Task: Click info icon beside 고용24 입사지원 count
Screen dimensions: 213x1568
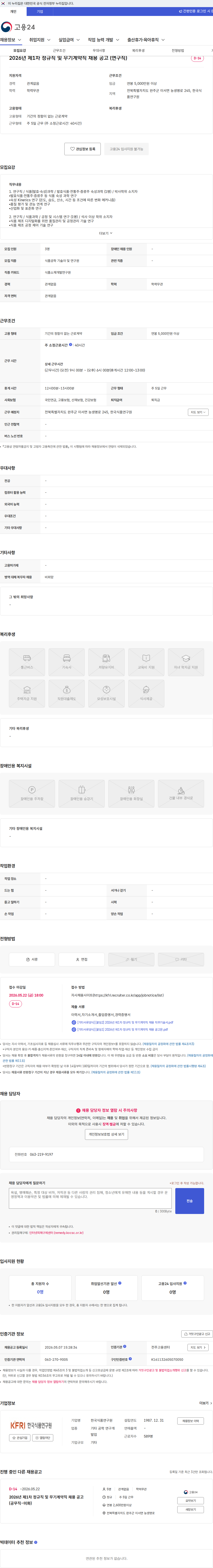Action: click(185, 1283)
